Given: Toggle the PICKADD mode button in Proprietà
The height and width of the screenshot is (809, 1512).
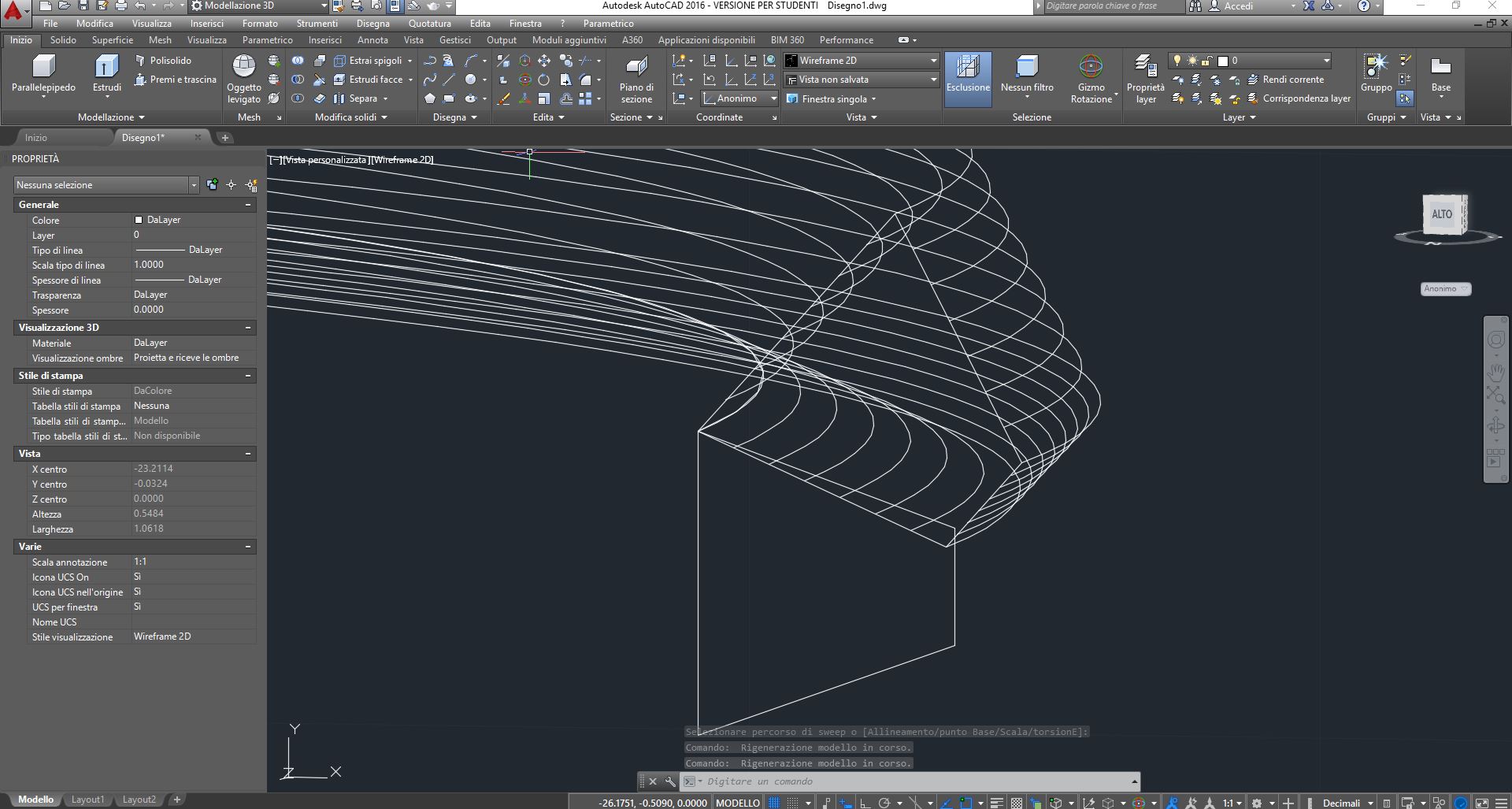Looking at the screenshot, I should tap(212, 185).
